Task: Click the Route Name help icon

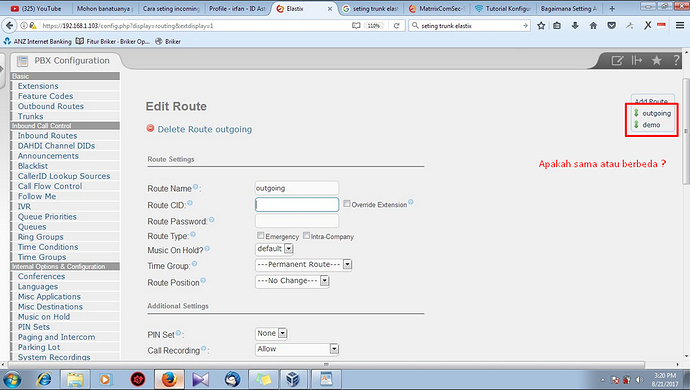Action: (195, 187)
